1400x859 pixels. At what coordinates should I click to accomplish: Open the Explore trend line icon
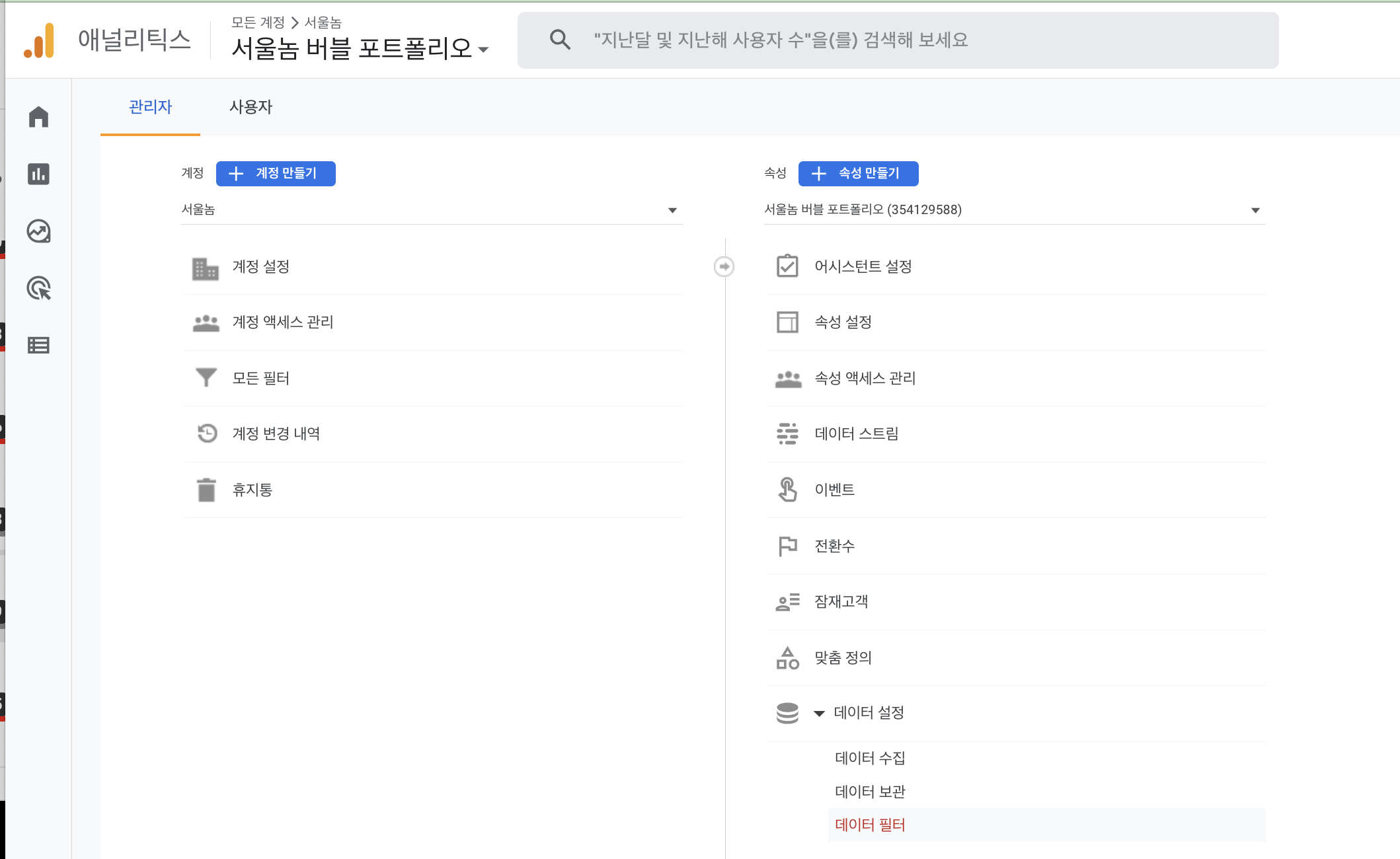coord(38,231)
